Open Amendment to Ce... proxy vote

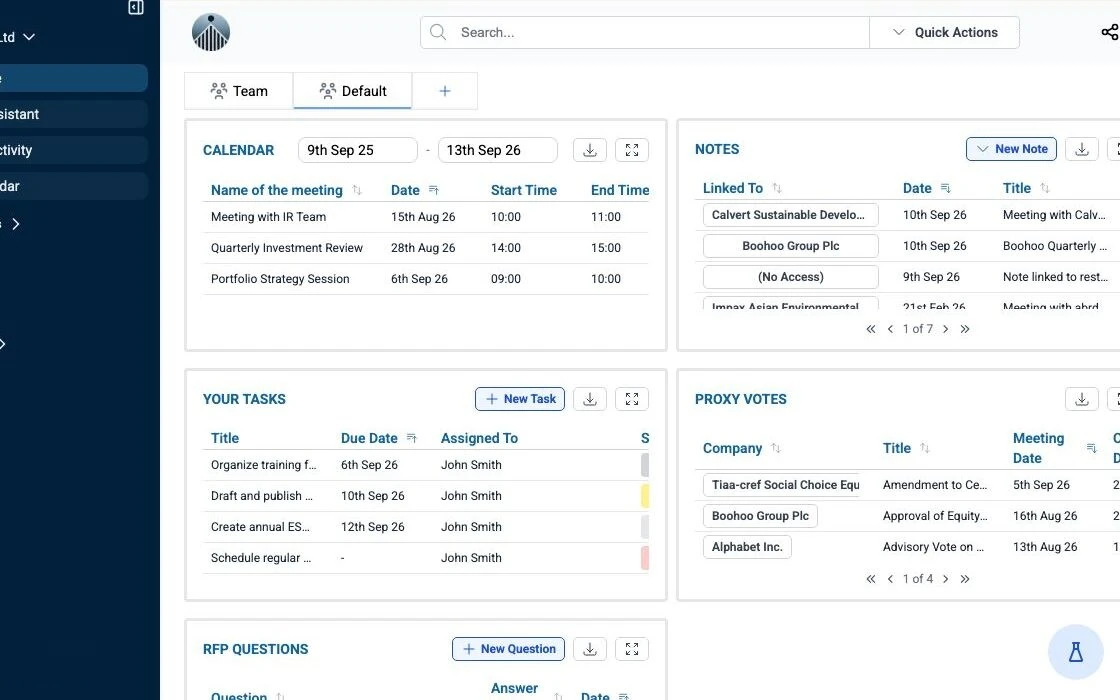tap(935, 485)
